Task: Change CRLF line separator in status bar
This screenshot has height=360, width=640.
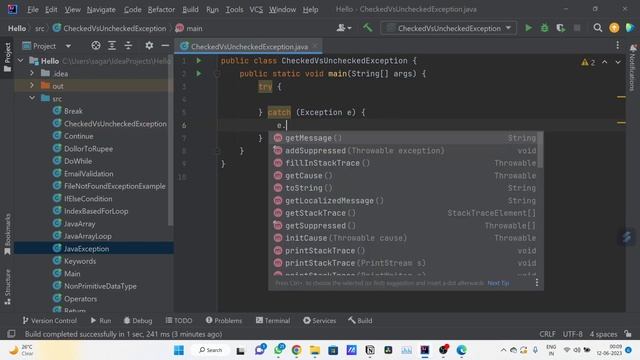Action: pyautogui.click(x=547, y=334)
